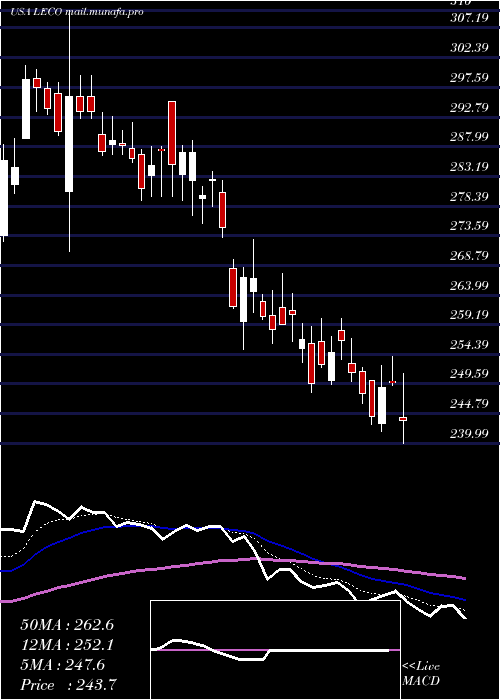Click the MACD inset chart box
The width and height of the screenshot is (500, 700).
(275, 650)
